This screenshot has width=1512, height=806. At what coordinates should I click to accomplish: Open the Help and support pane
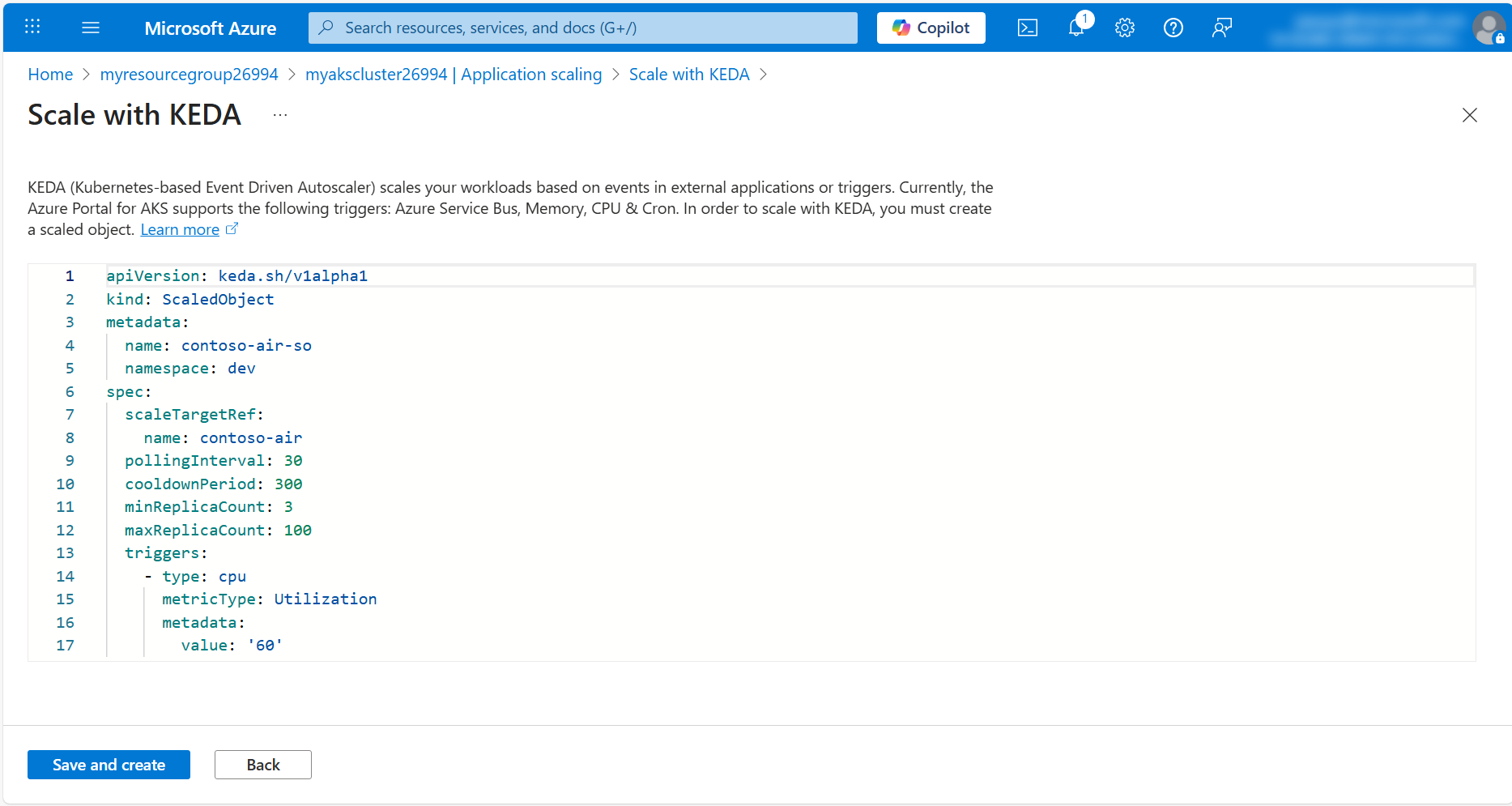[1173, 27]
